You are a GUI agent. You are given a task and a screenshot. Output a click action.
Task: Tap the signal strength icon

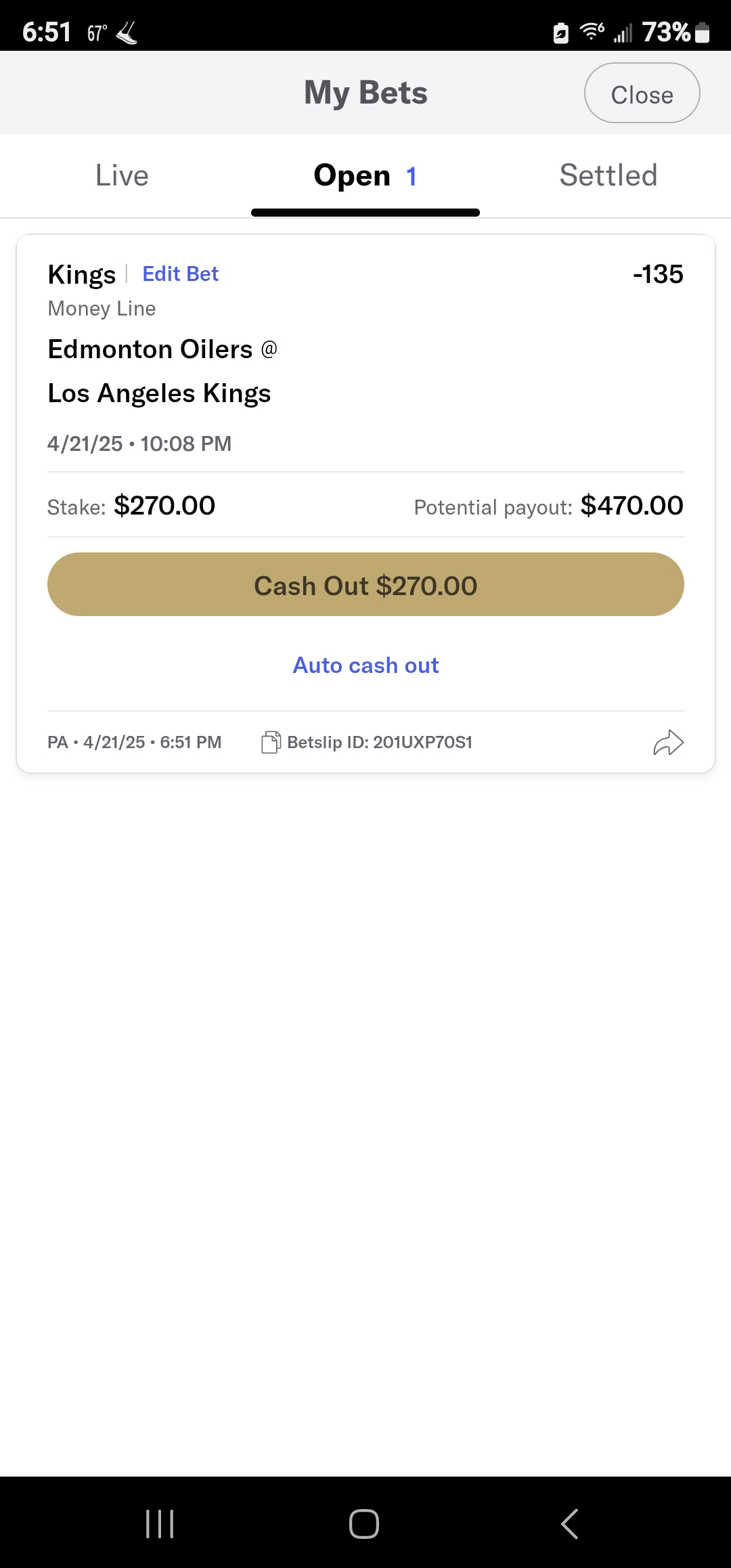click(623, 32)
